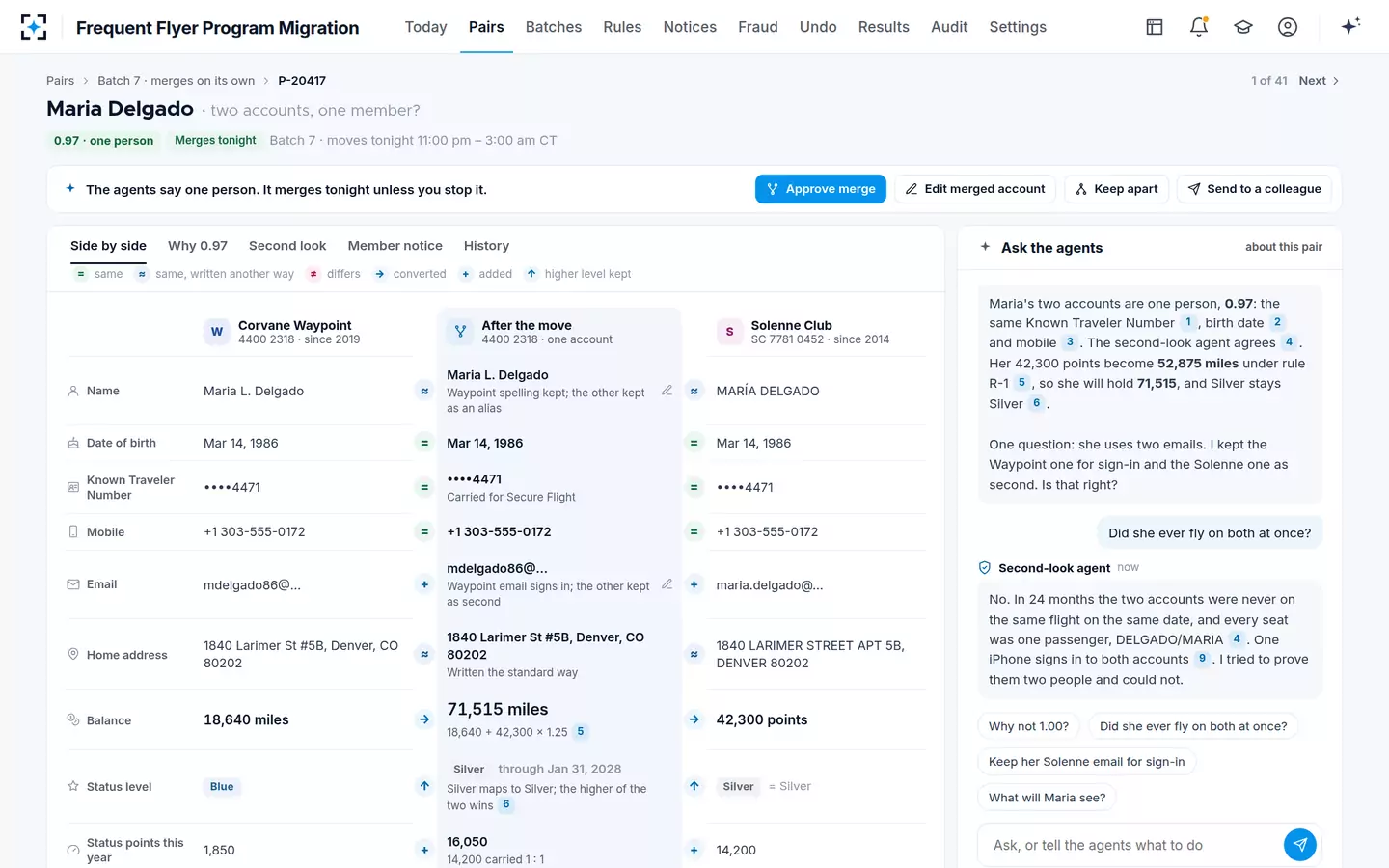Viewport: 1389px width, 868px height.
Task: Click the Silver status chip under Solenne Club
Action: pyautogui.click(x=739, y=787)
